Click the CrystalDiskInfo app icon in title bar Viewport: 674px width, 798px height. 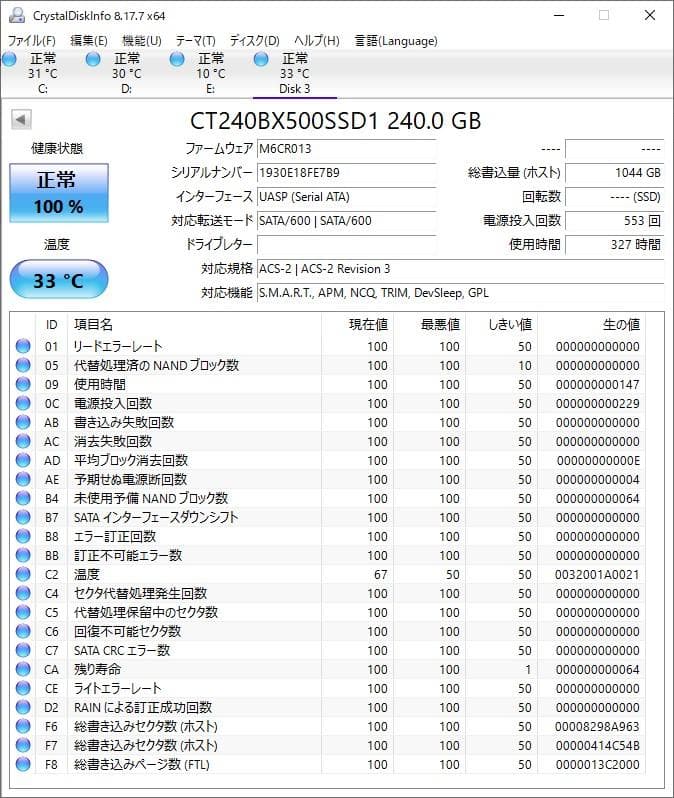(x=16, y=15)
